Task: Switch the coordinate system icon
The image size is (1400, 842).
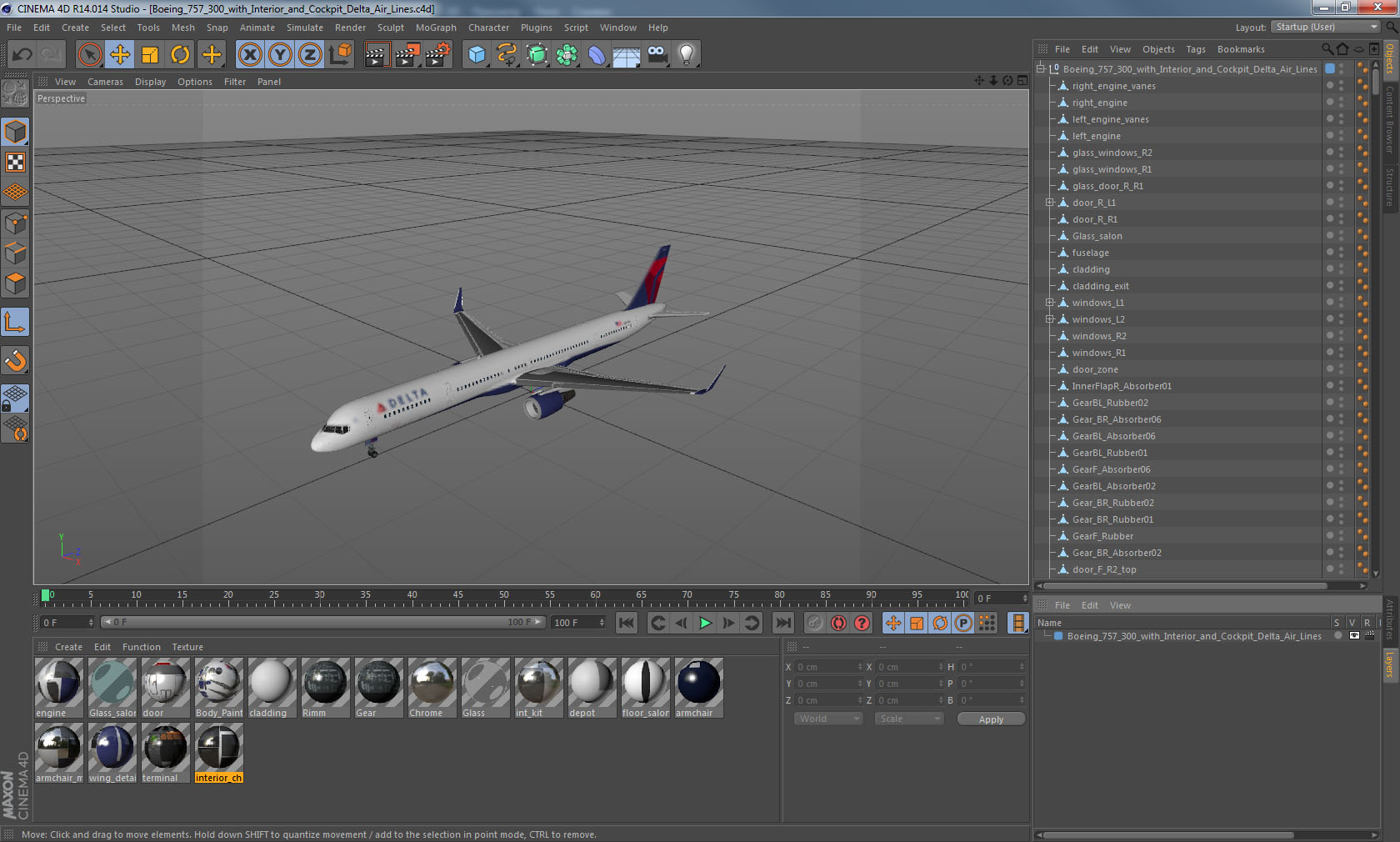Action: coord(340,55)
